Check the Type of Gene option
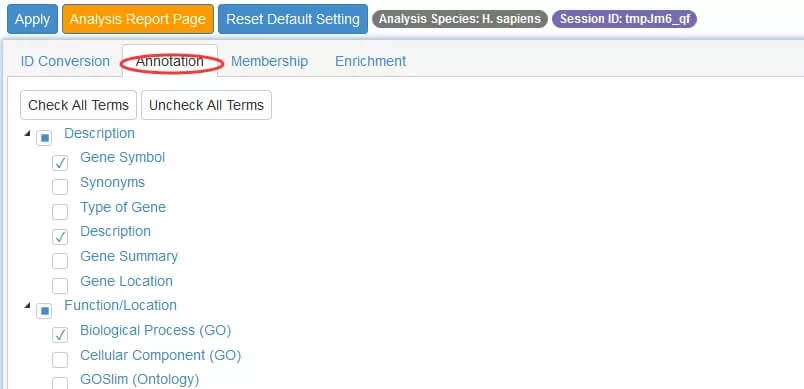 60,212
